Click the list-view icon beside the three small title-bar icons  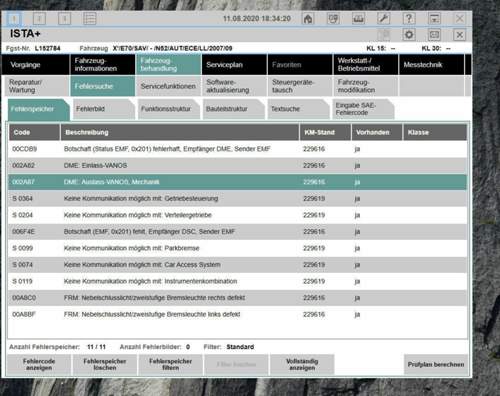click(90, 18)
